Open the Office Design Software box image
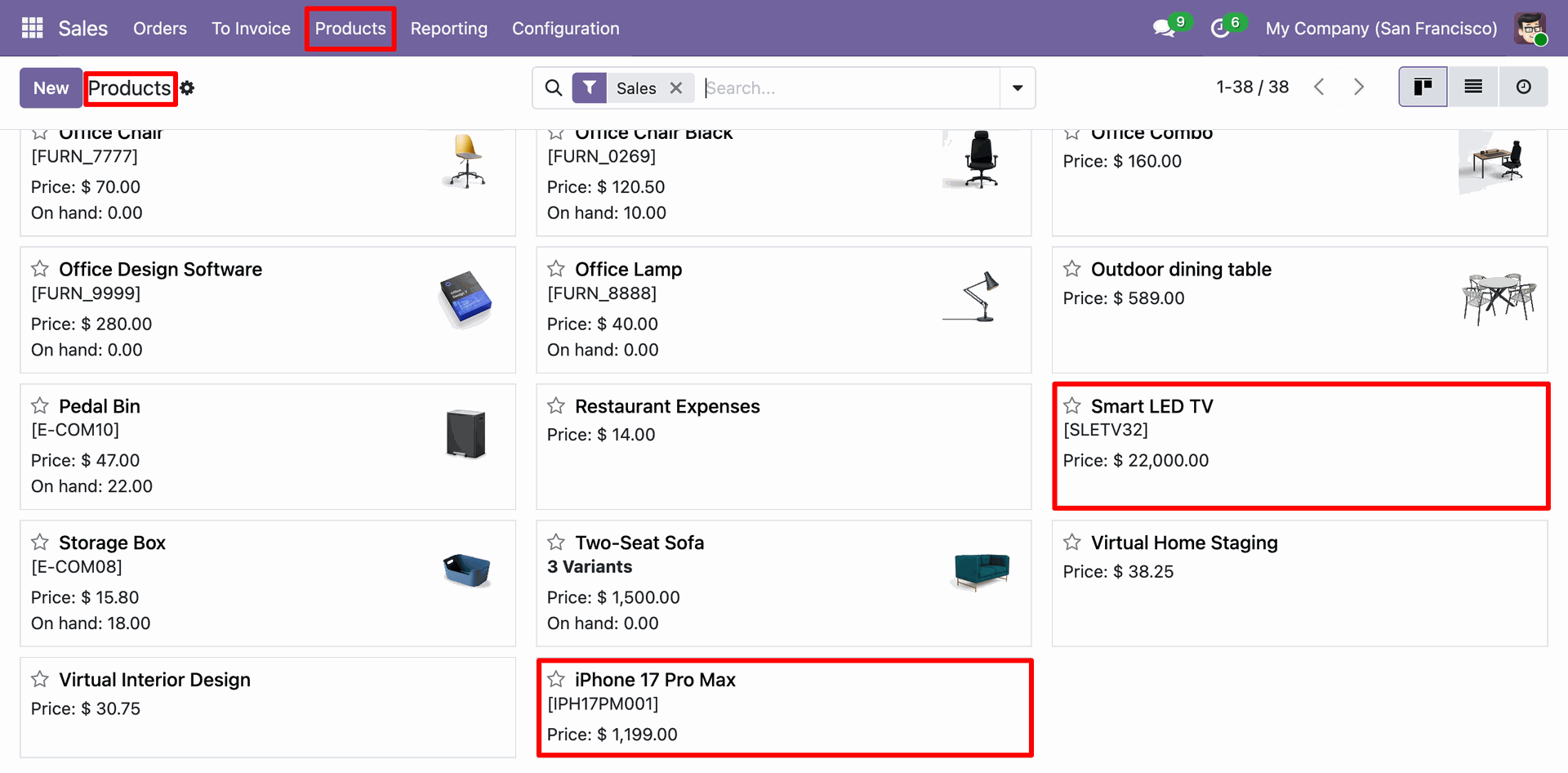The image size is (1568, 773). (465, 299)
